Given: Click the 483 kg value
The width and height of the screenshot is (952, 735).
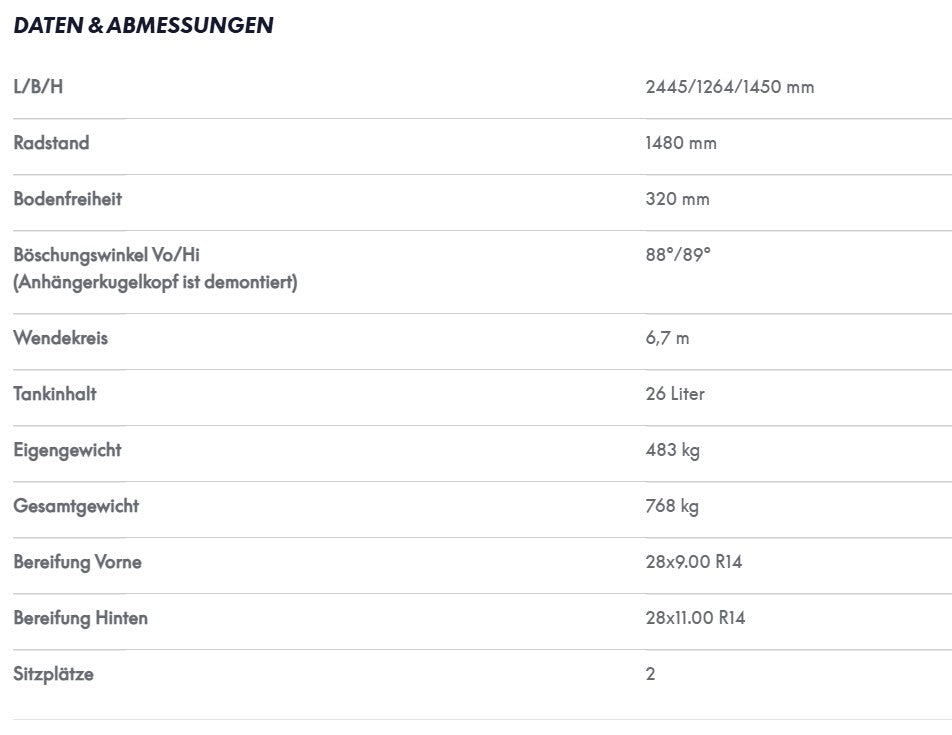Looking at the screenshot, I should [673, 450].
